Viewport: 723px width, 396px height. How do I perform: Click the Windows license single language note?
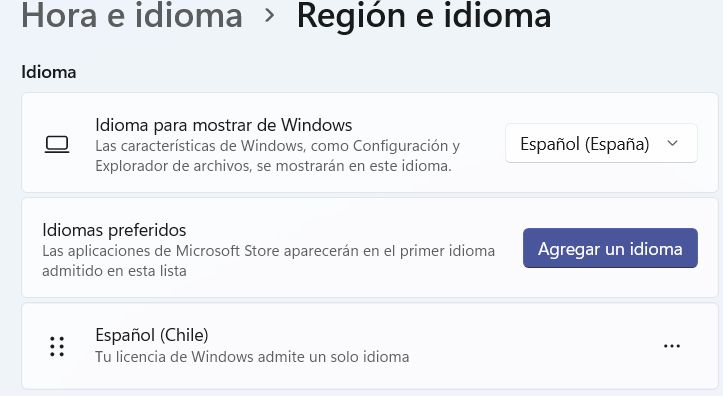[x=252, y=356]
